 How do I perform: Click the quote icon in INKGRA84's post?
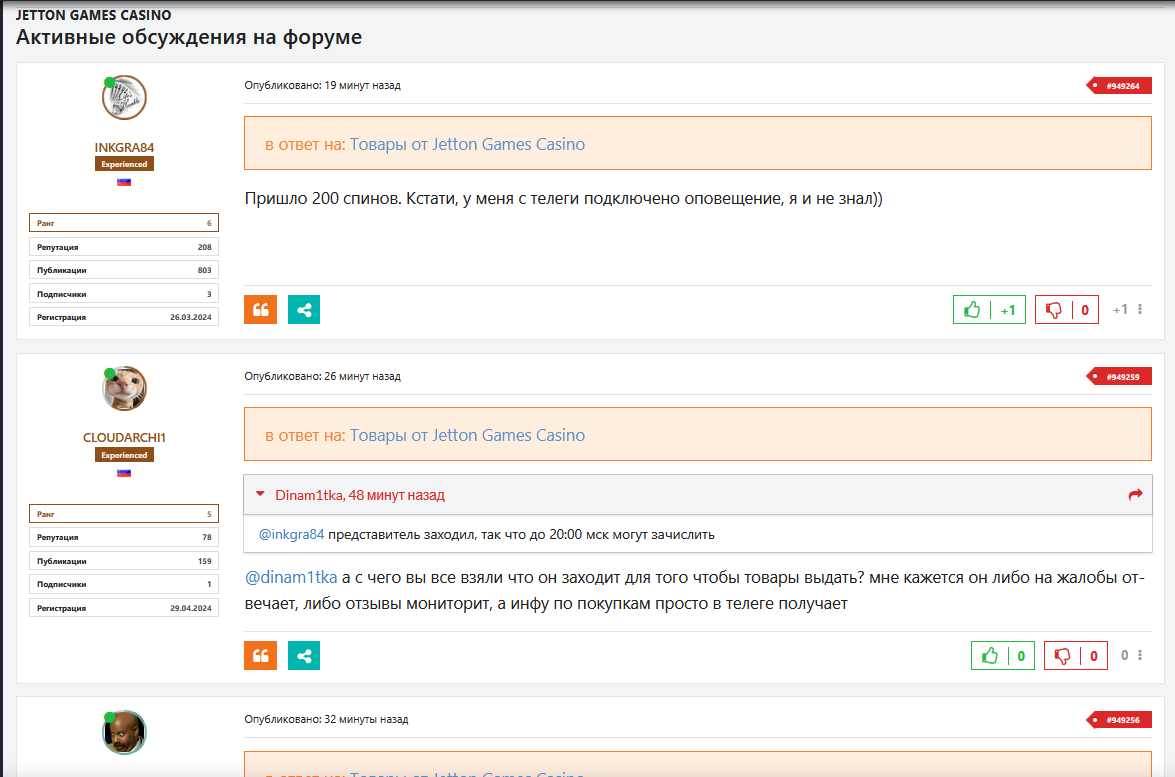pyautogui.click(x=260, y=310)
